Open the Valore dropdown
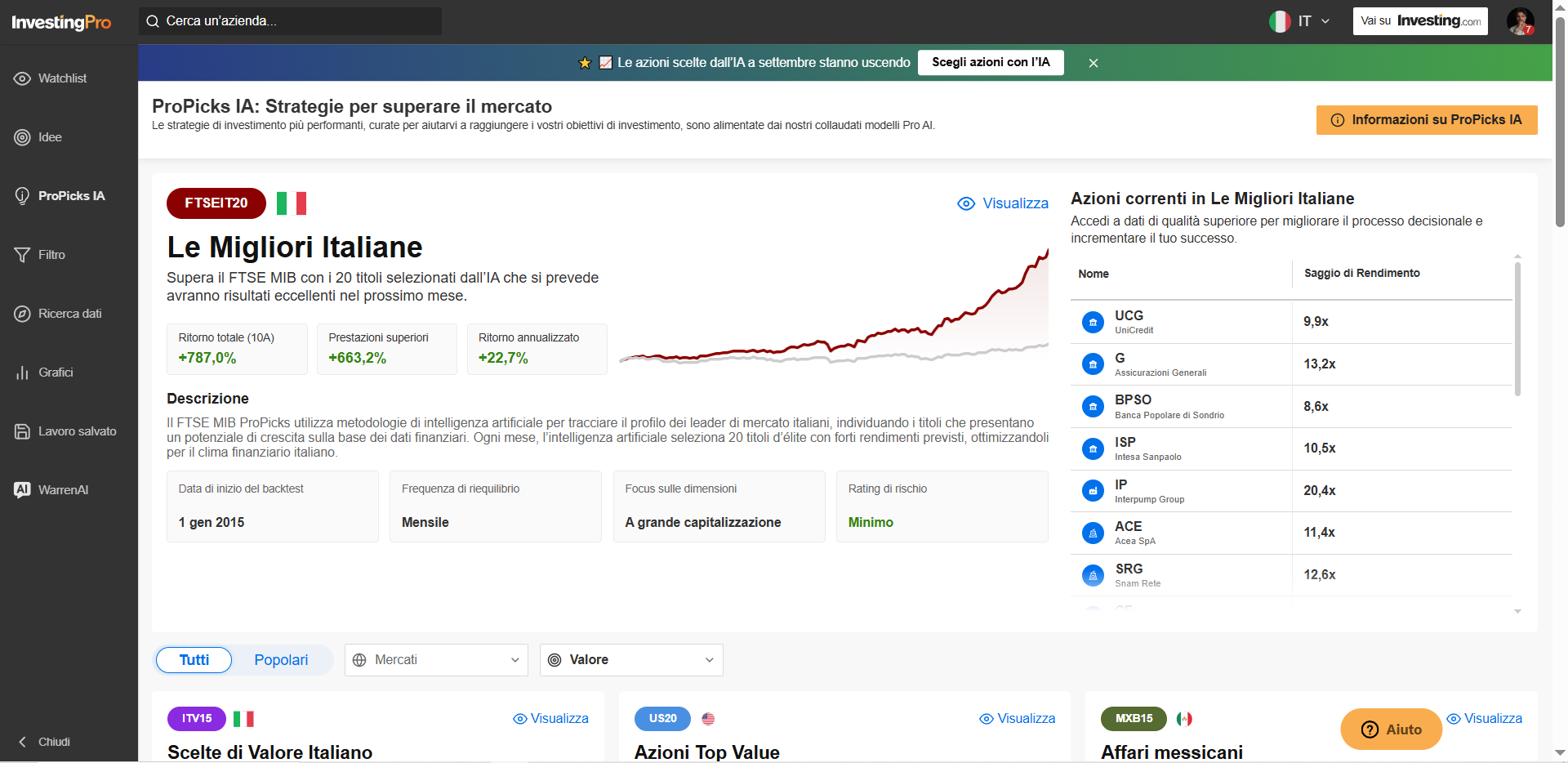 coord(631,660)
